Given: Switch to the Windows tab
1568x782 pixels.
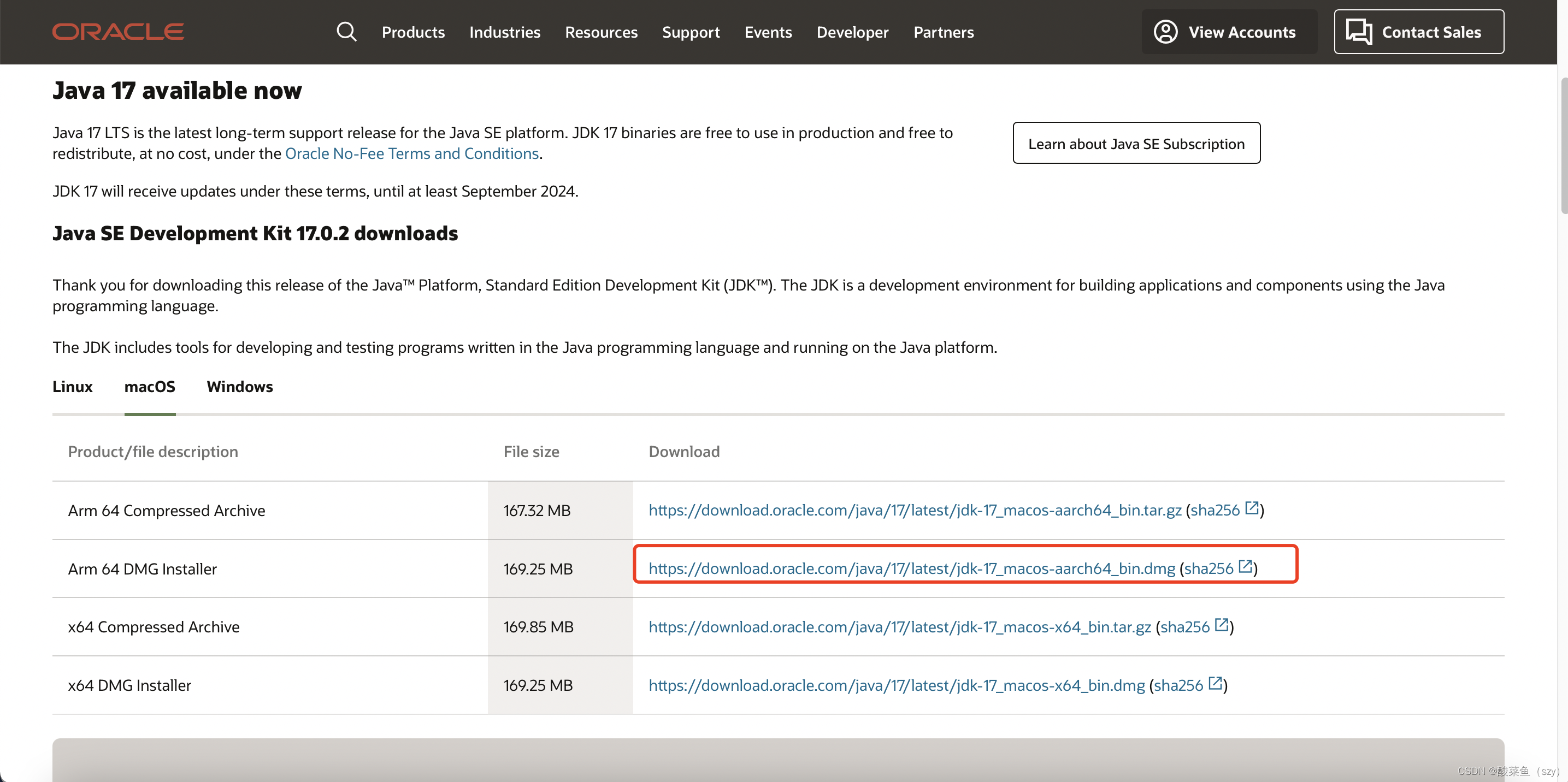Looking at the screenshot, I should coord(240,387).
